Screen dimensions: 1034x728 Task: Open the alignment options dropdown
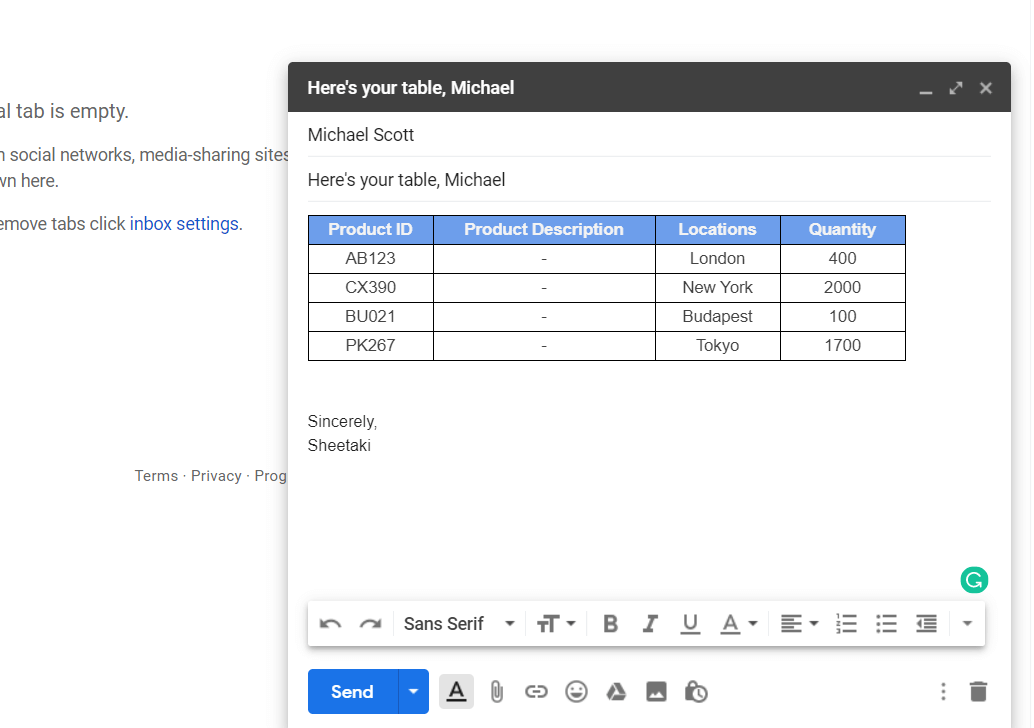tap(797, 623)
